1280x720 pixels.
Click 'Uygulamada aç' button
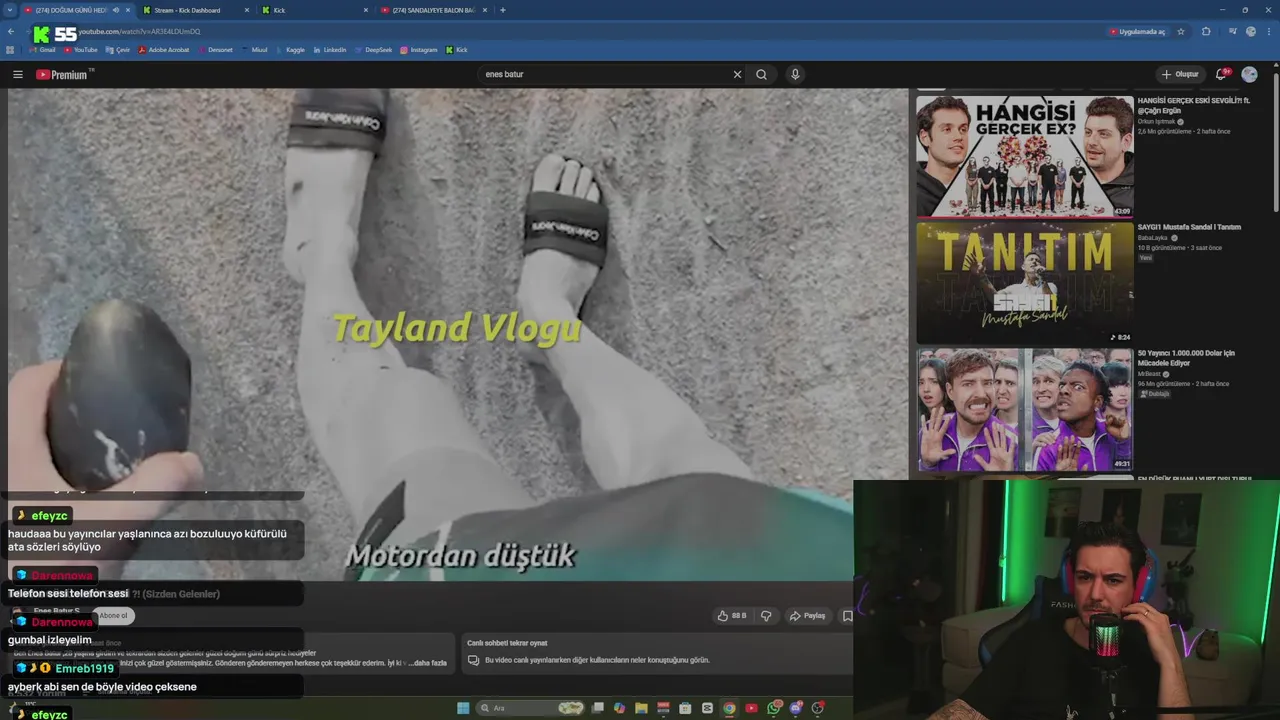coord(1137,31)
